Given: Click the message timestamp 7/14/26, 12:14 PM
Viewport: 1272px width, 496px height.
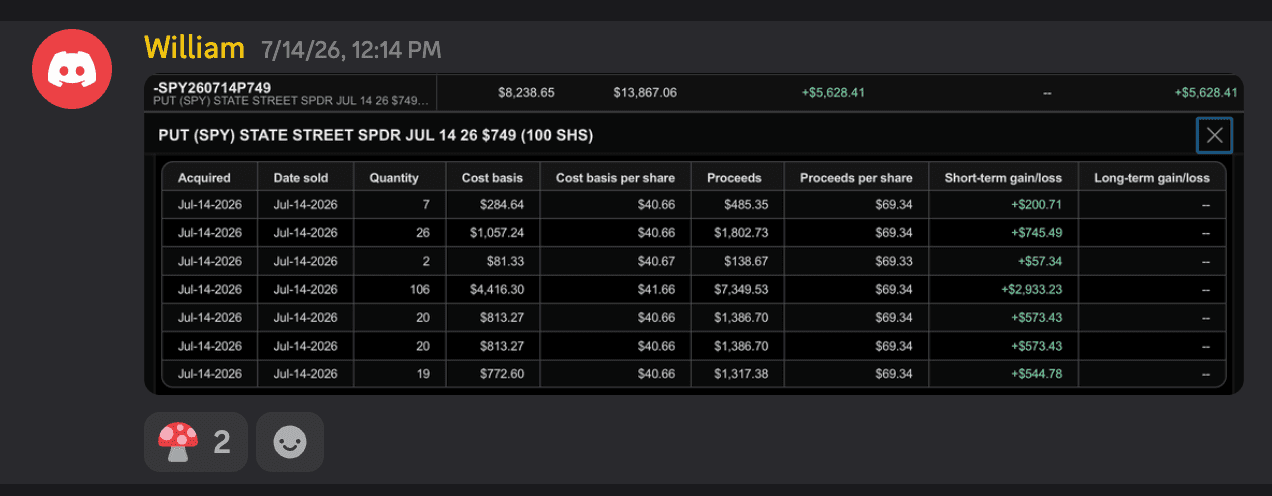Looking at the screenshot, I should tap(351, 49).
